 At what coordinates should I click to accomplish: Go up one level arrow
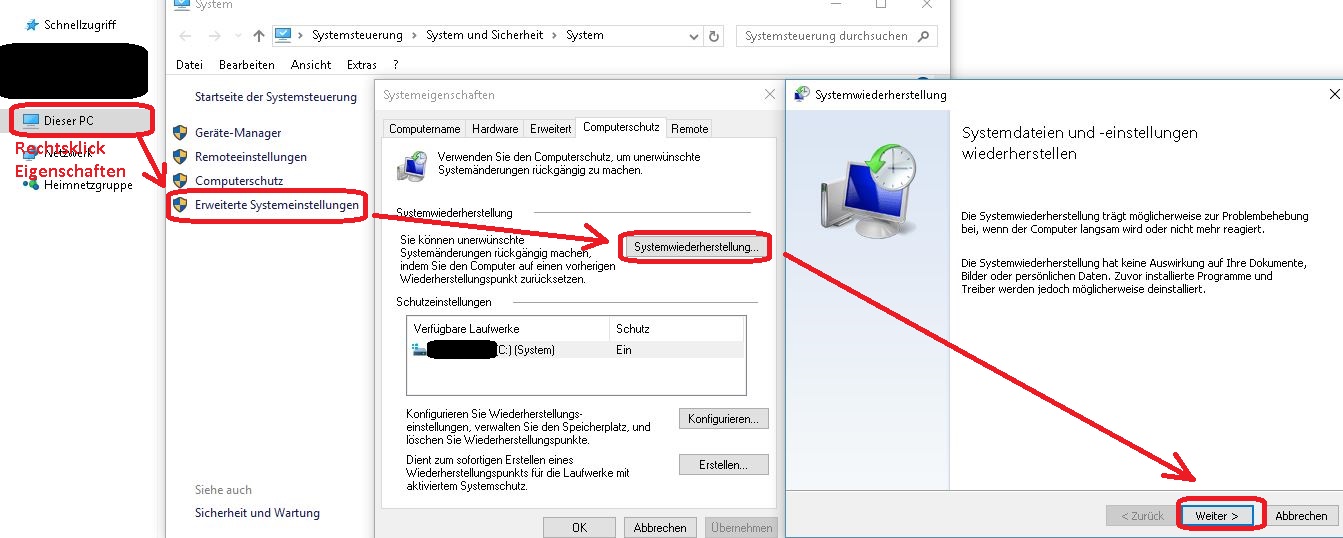(259, 36)
